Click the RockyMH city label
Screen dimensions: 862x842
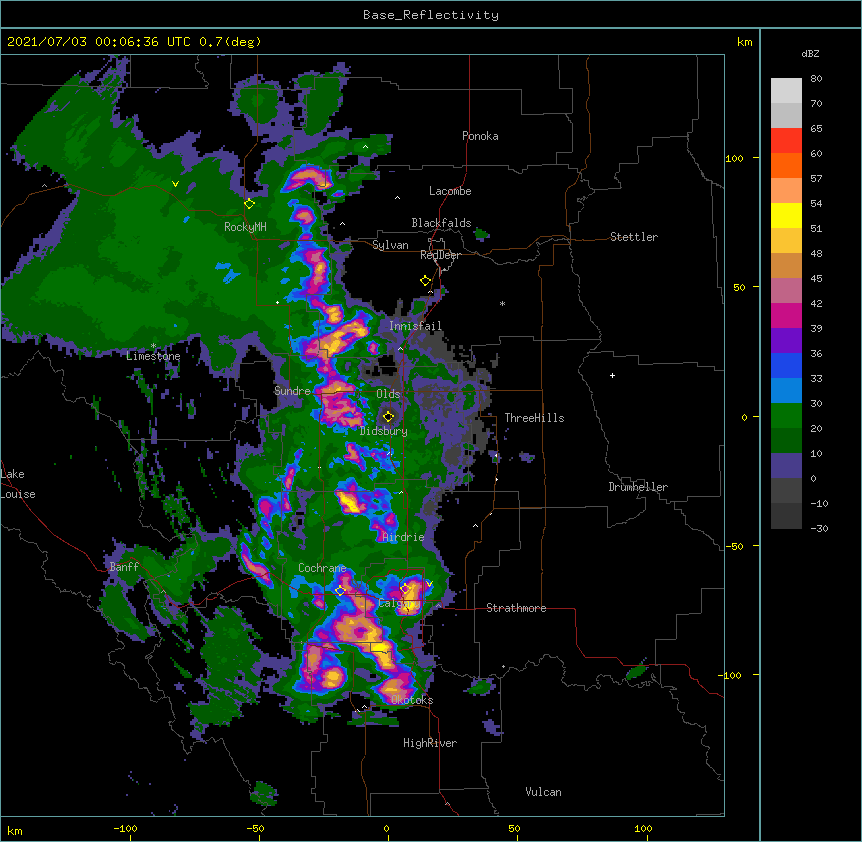[x=245, y=227]
